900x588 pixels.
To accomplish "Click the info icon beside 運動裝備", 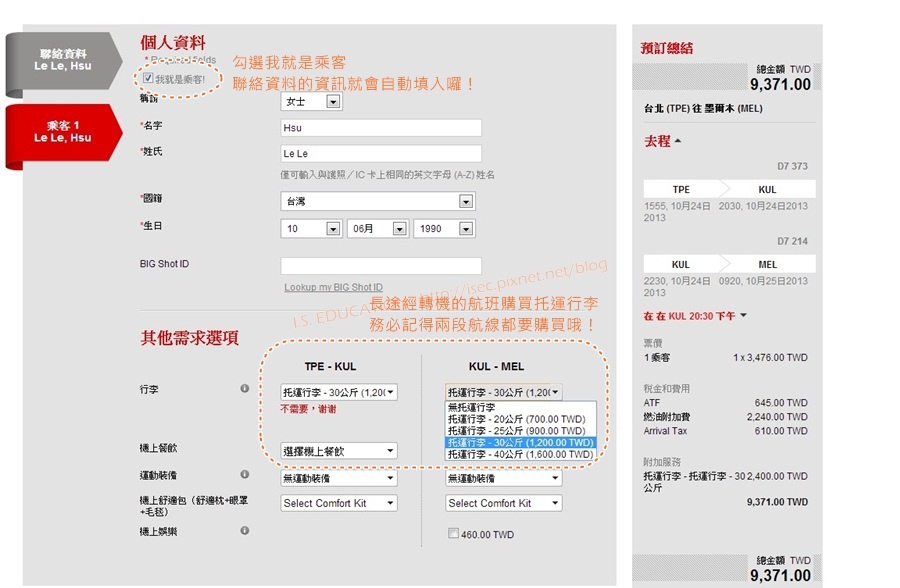I will coord(245,474).
